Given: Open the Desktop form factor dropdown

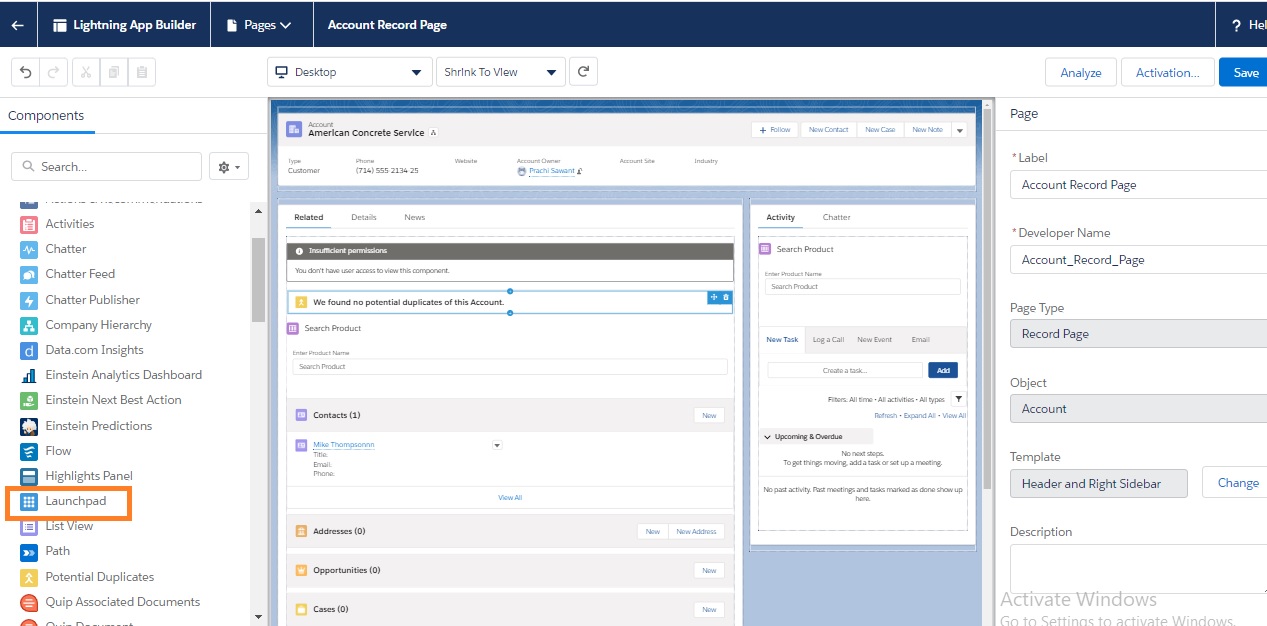Looking at the screenshot, I should pyautogui.click(x=349, y=72).
